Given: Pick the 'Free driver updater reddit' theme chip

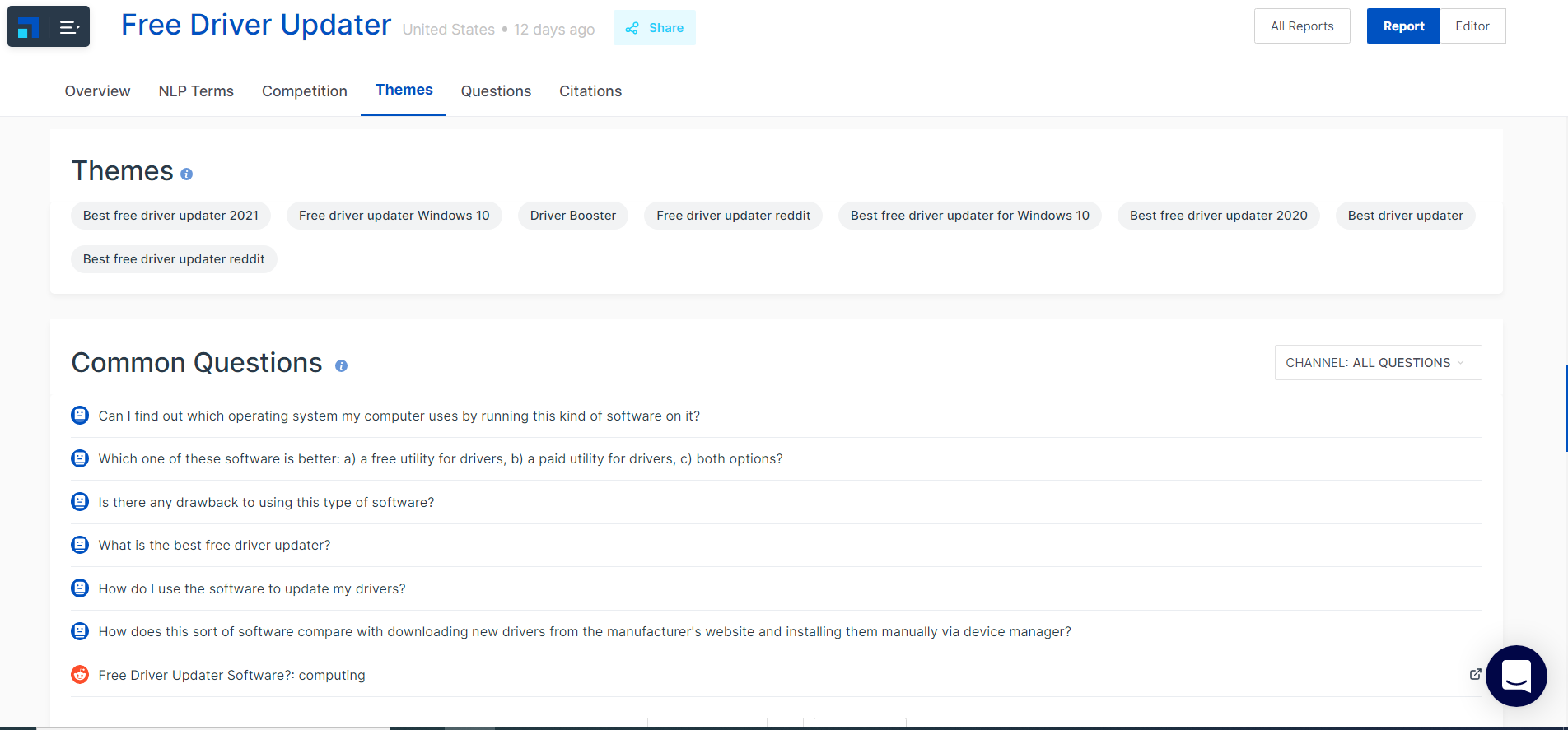Looking at the screenshot, I should [x=733, y=216].
